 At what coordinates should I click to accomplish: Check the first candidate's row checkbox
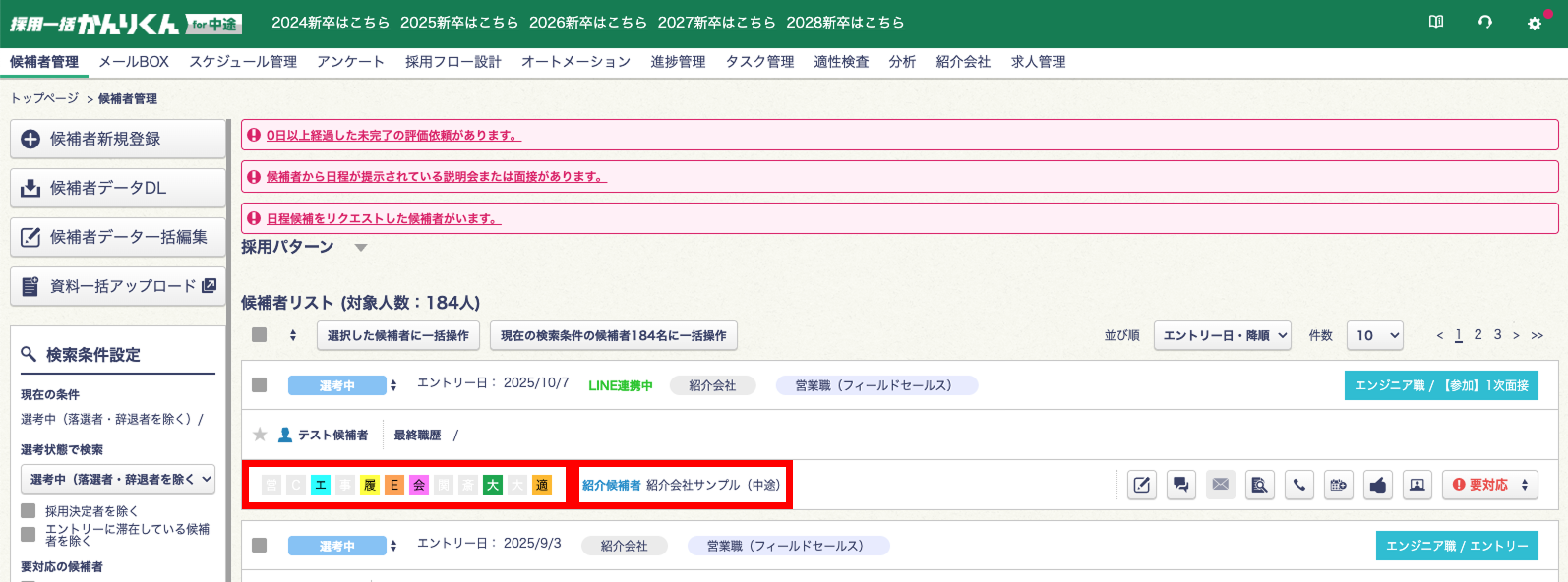point(260,384)
